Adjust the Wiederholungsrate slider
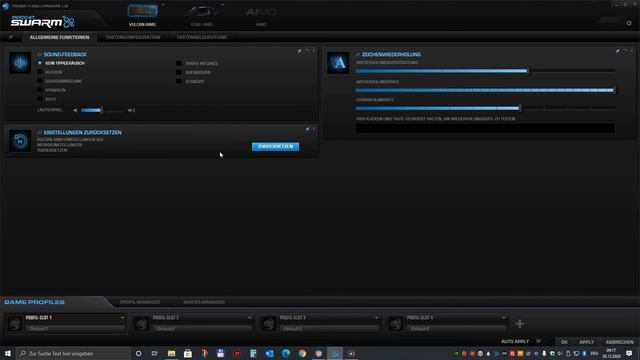This screenshot has width=640, height=360. (485, 90)
